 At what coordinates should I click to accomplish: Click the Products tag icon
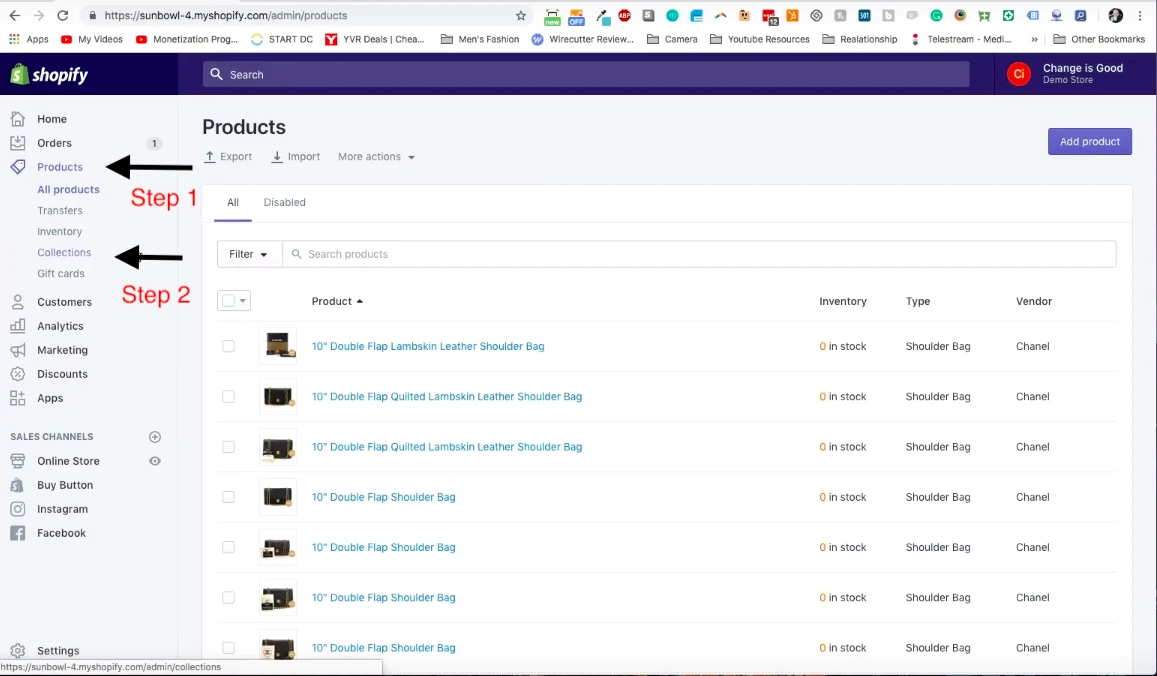18,167
